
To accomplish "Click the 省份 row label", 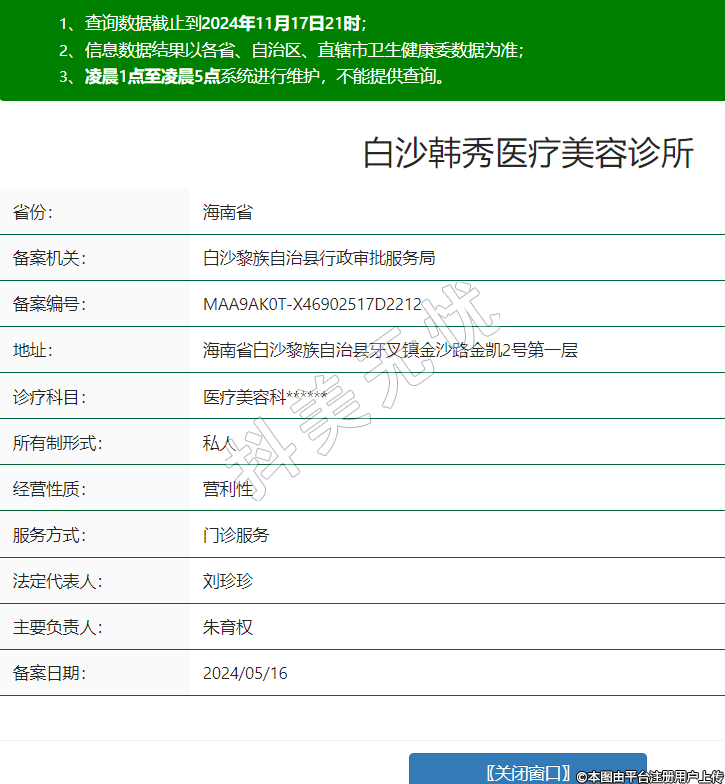I will click(33, 212).
